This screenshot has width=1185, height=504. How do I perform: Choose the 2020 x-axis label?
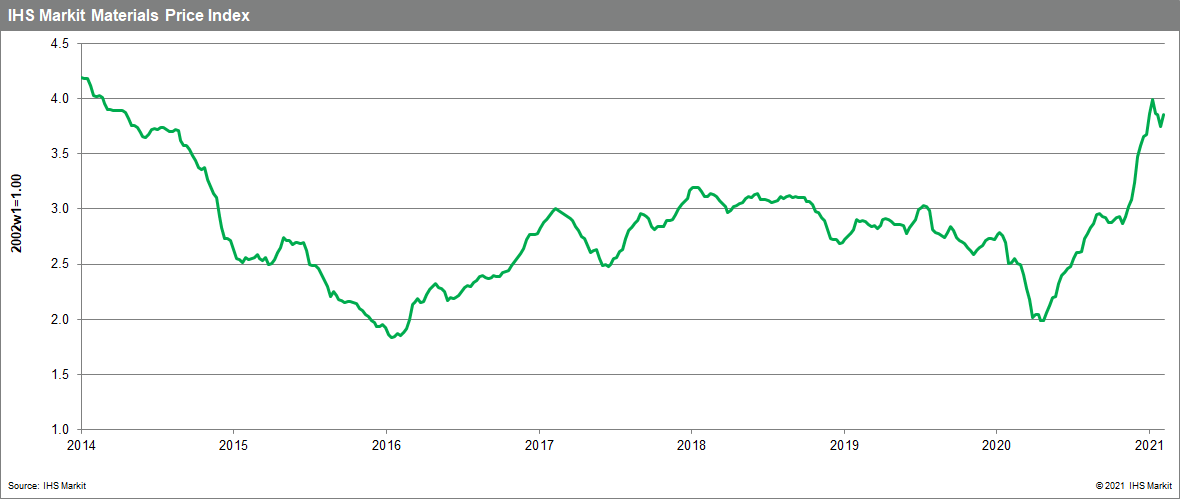(x=998, y=444)
